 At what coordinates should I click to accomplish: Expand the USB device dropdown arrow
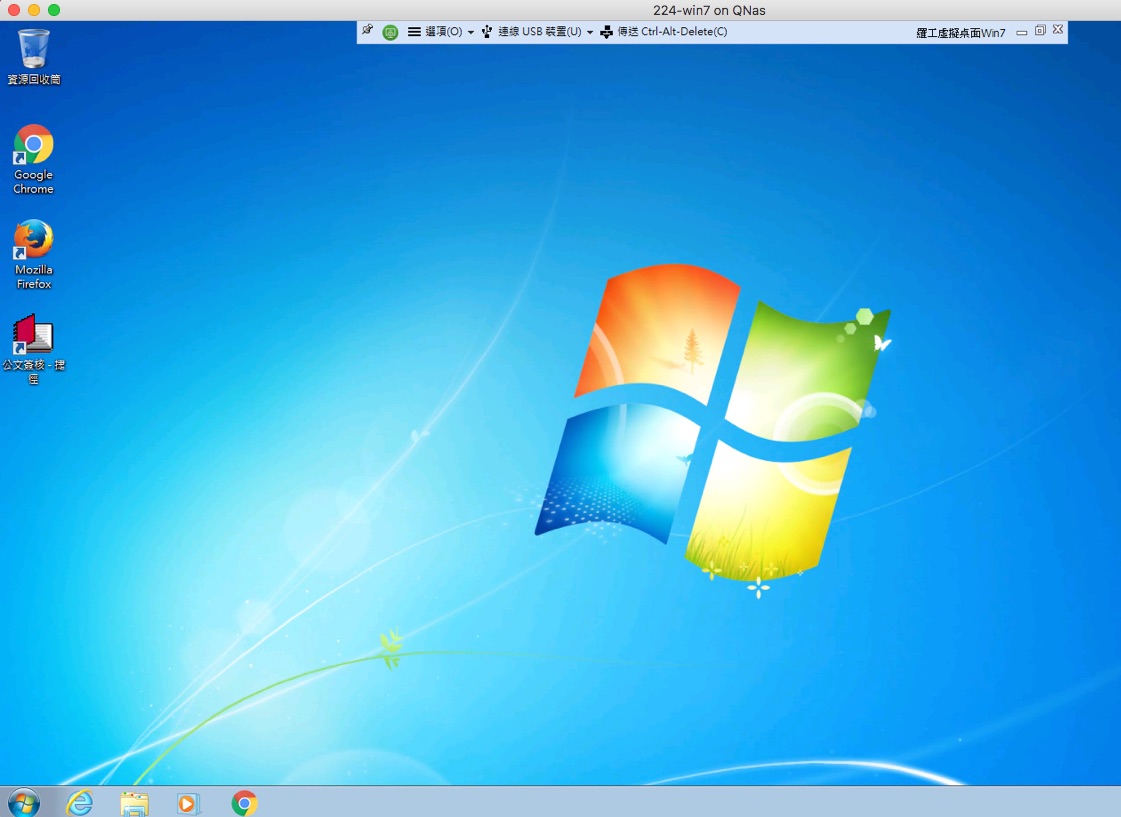(x=590, y=32)
